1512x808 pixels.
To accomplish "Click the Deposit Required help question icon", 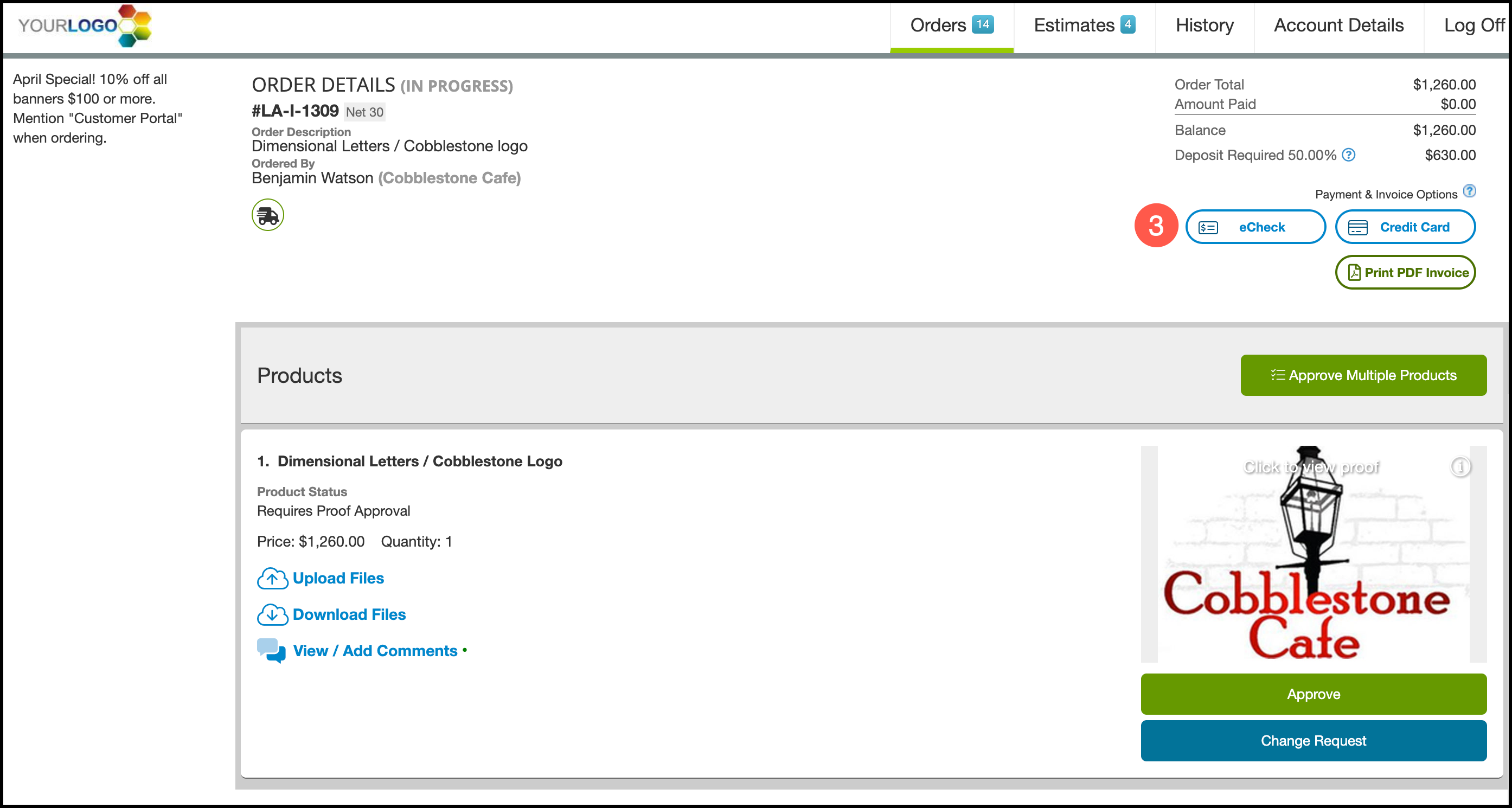I will point(1348,155).
